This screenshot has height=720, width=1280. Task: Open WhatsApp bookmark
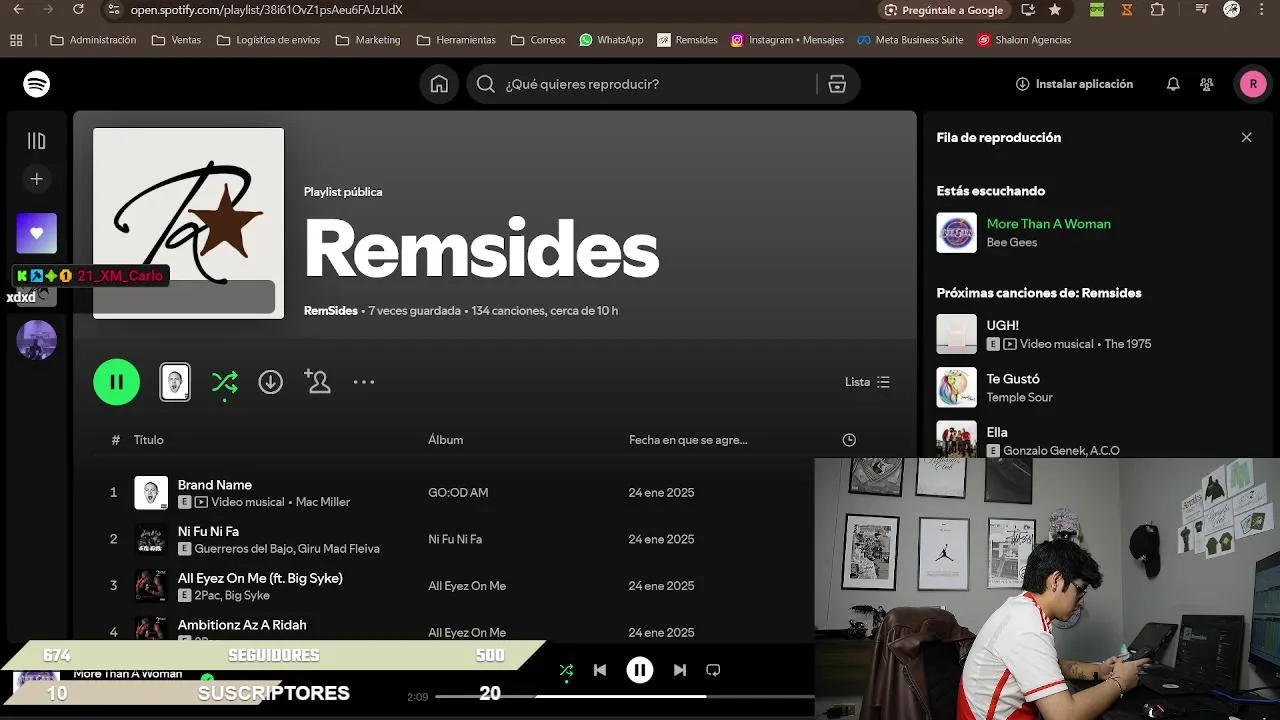[x=611, y=40]
